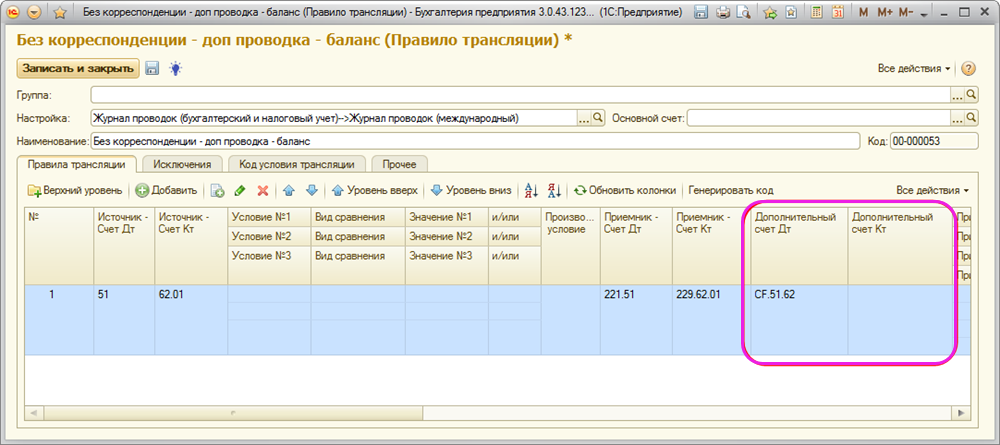Switch to the Исключения tab
1000x445 pixels.
click(181, 164)
